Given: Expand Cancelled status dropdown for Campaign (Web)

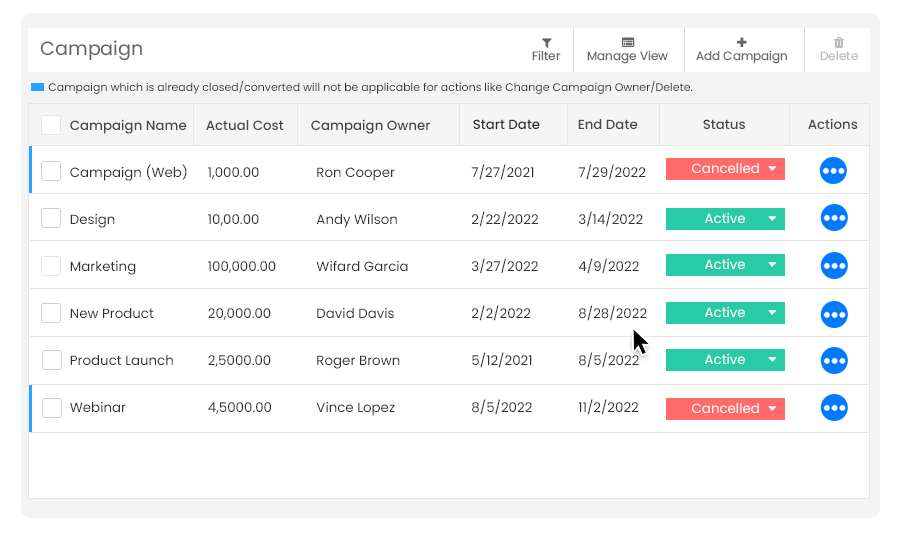Looking at the screenshot, I should [x=773, y=169].
